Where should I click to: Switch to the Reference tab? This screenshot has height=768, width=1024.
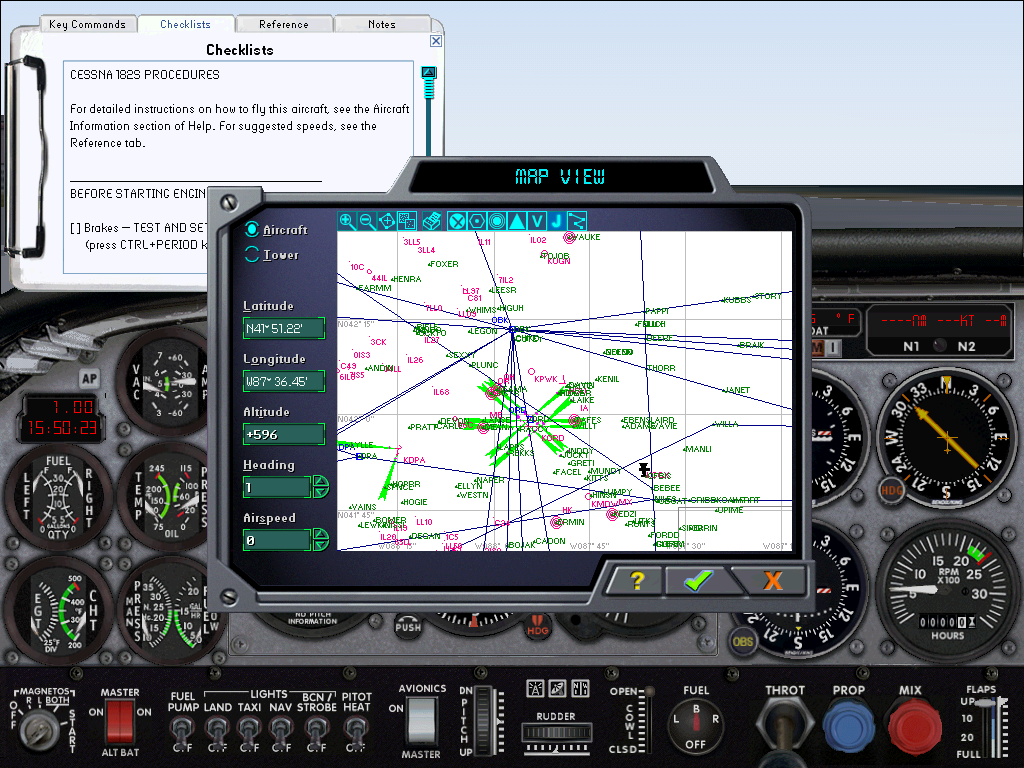tap(283, 23)
